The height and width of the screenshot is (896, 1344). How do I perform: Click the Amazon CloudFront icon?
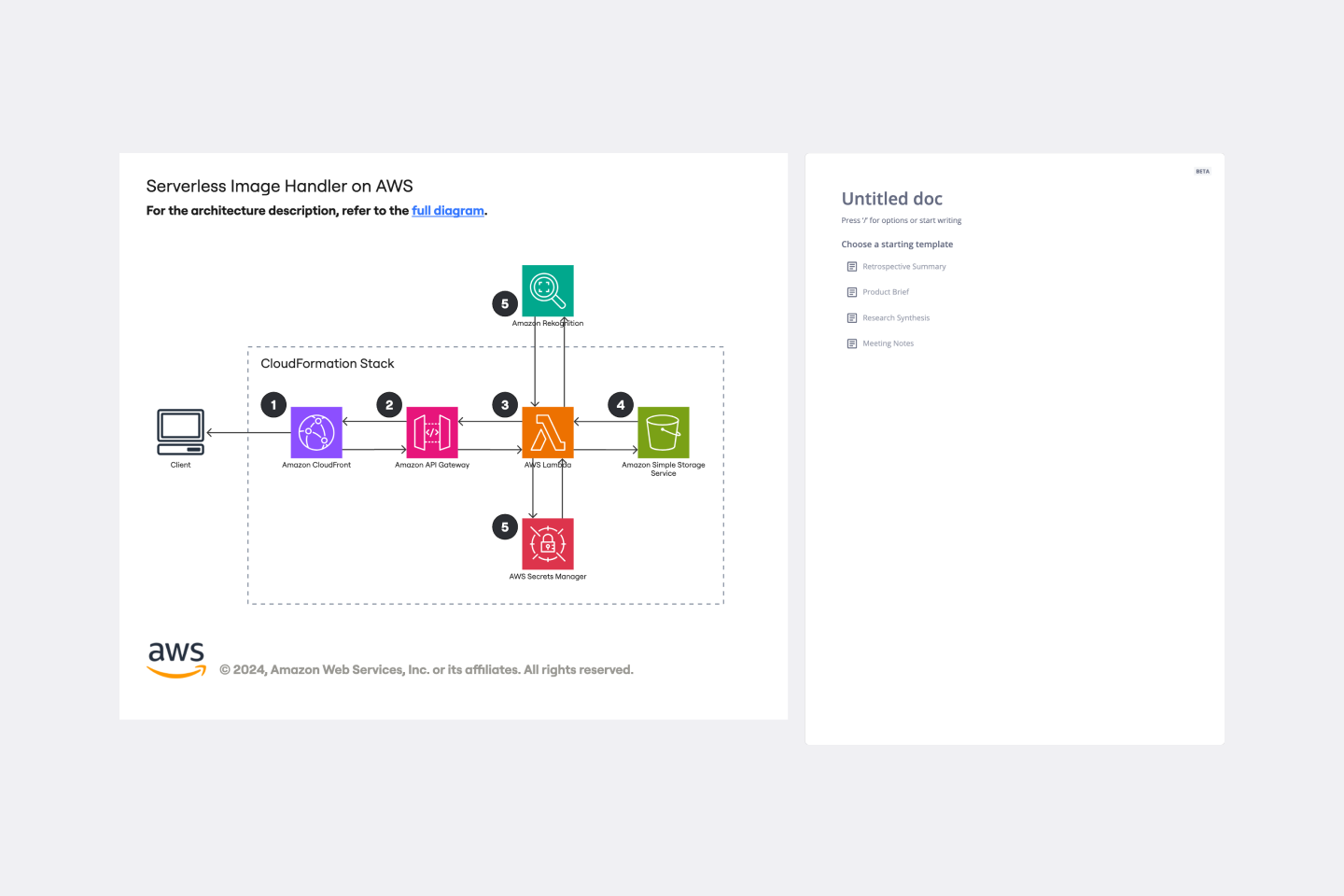(x=316, y=432)
